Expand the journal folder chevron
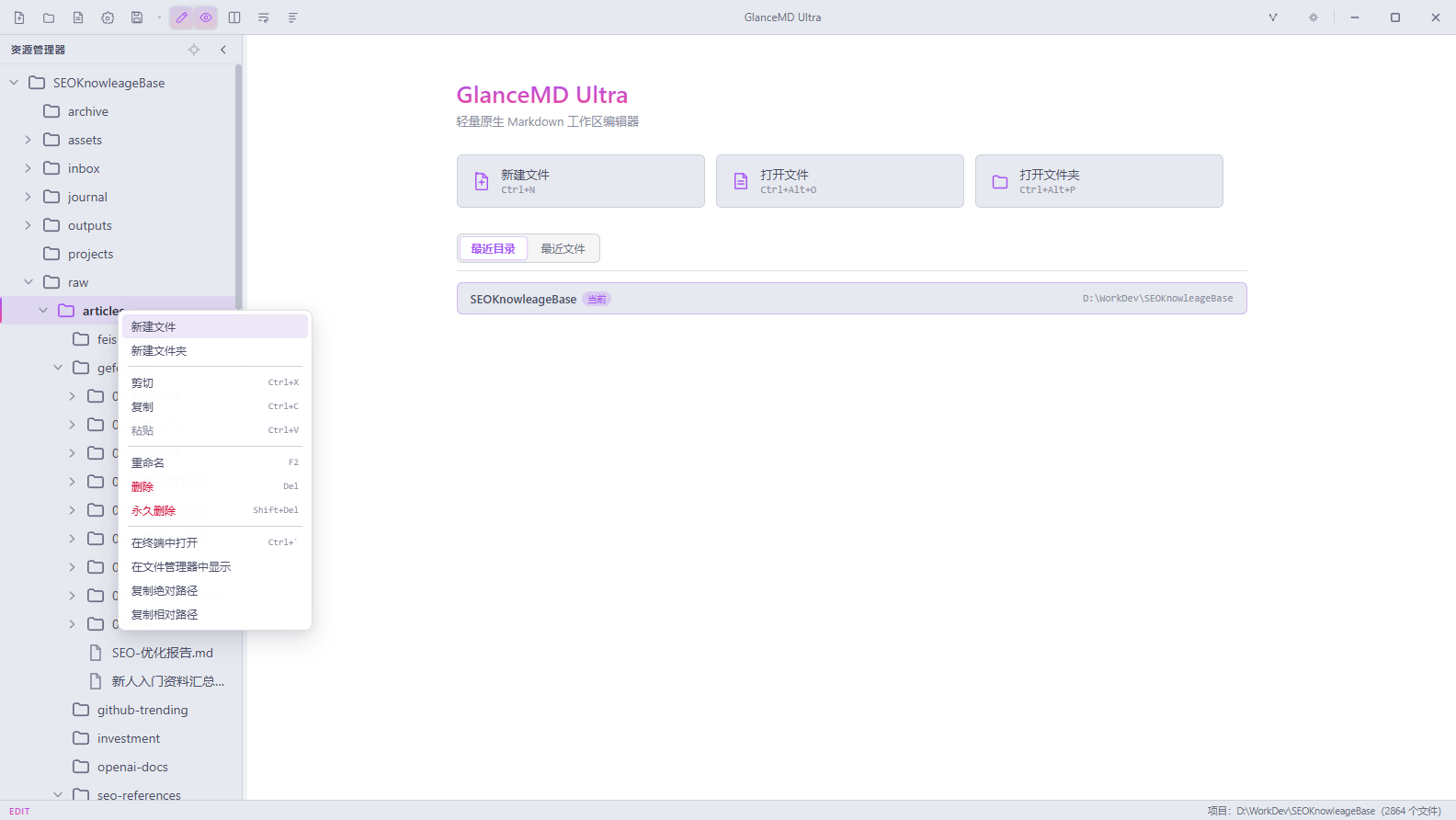Viewport: 1456px width, 820px height. pyautogui.click(x=28, y=197)
